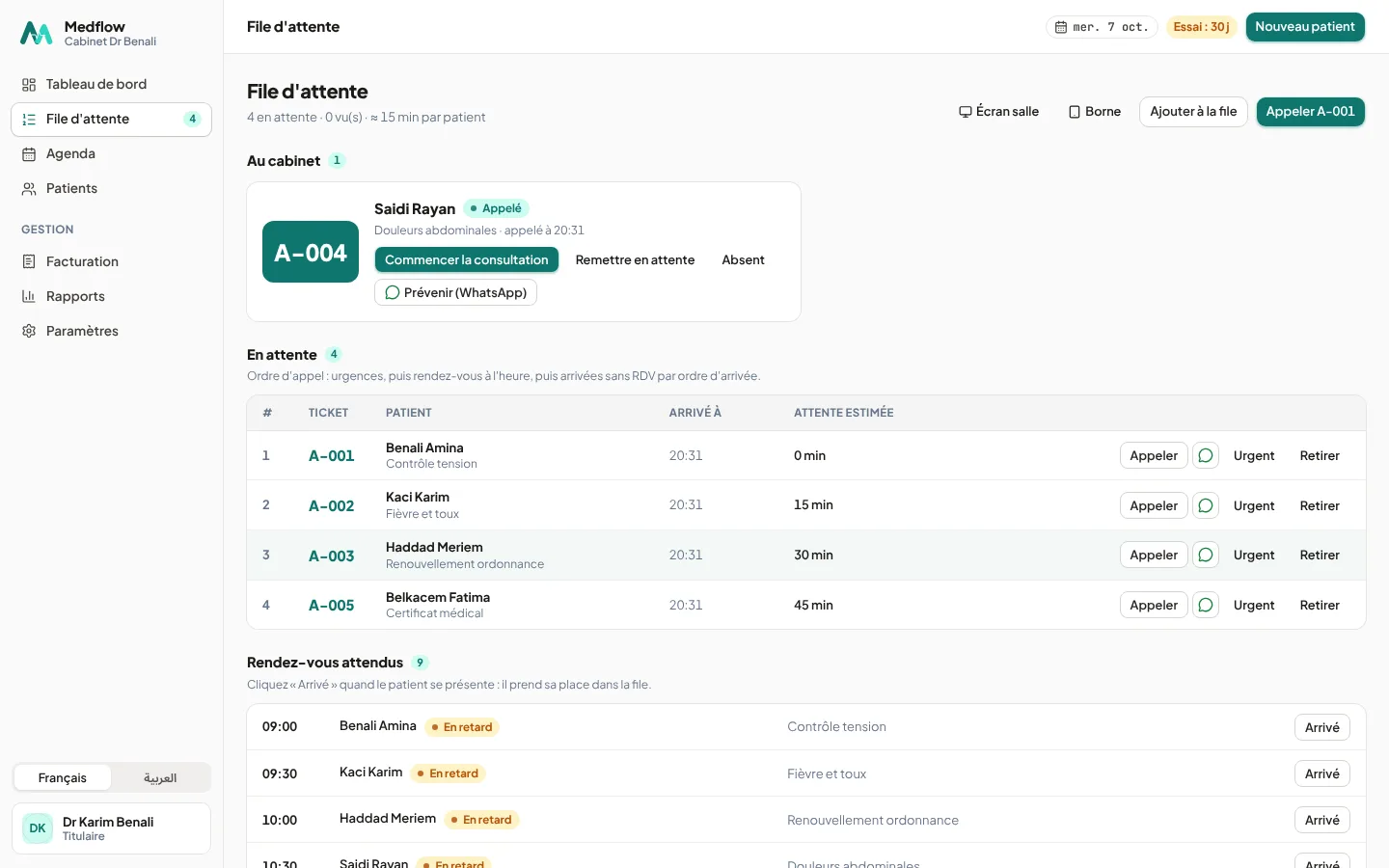
Task: Mark 09:00 Benali Amina appointment as Arrivé
Action: point(1321,727)
